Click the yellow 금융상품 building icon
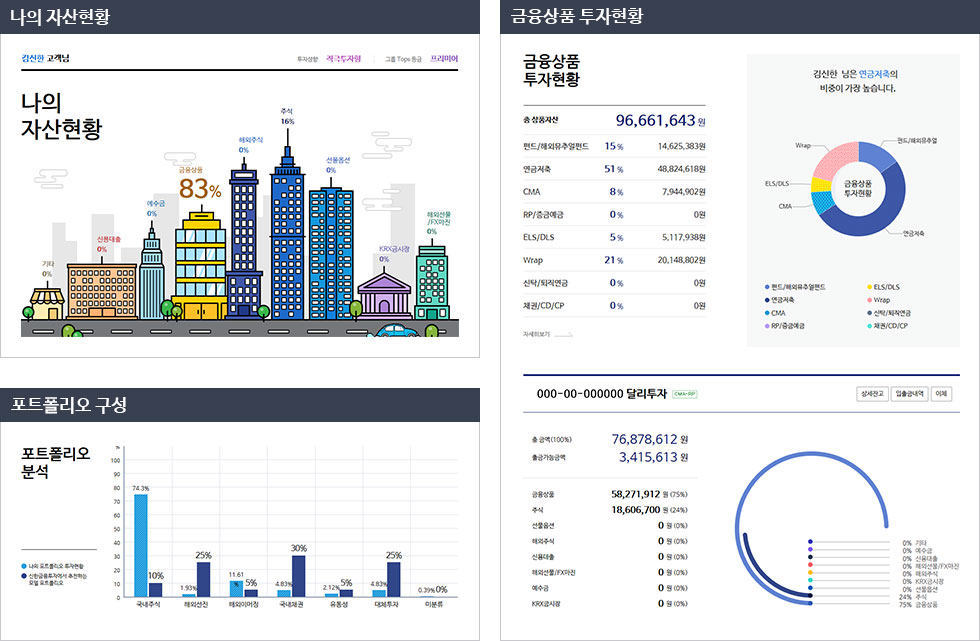This screenshot has width=980, height=641. [199, 264]
